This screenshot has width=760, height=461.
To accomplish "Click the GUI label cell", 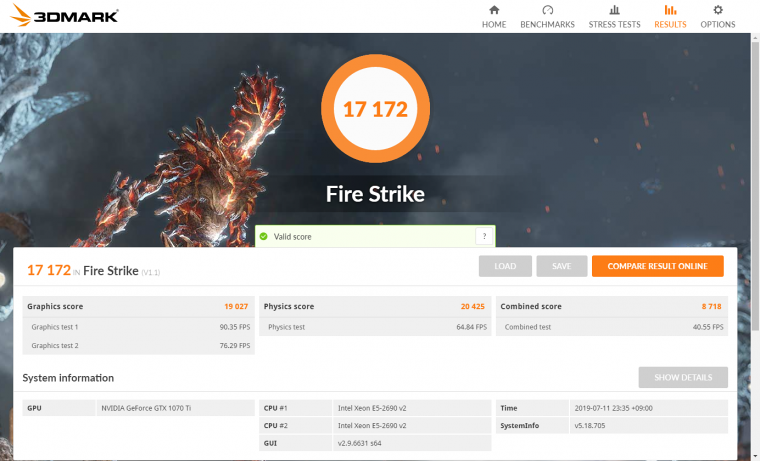I will click(x=295, y=443).
